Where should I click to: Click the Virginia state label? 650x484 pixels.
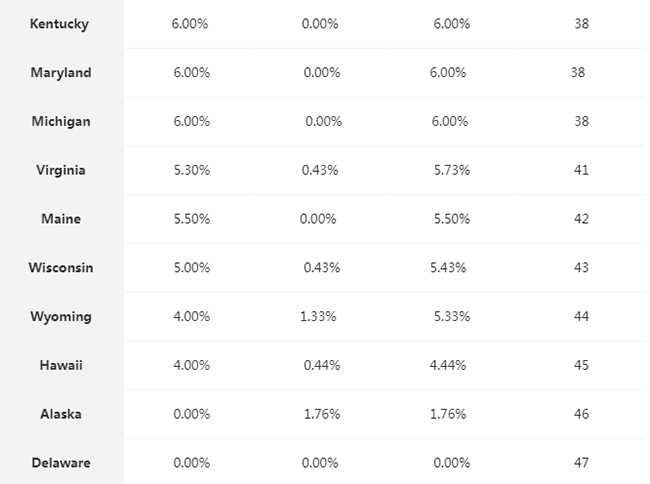click(61, 170)
